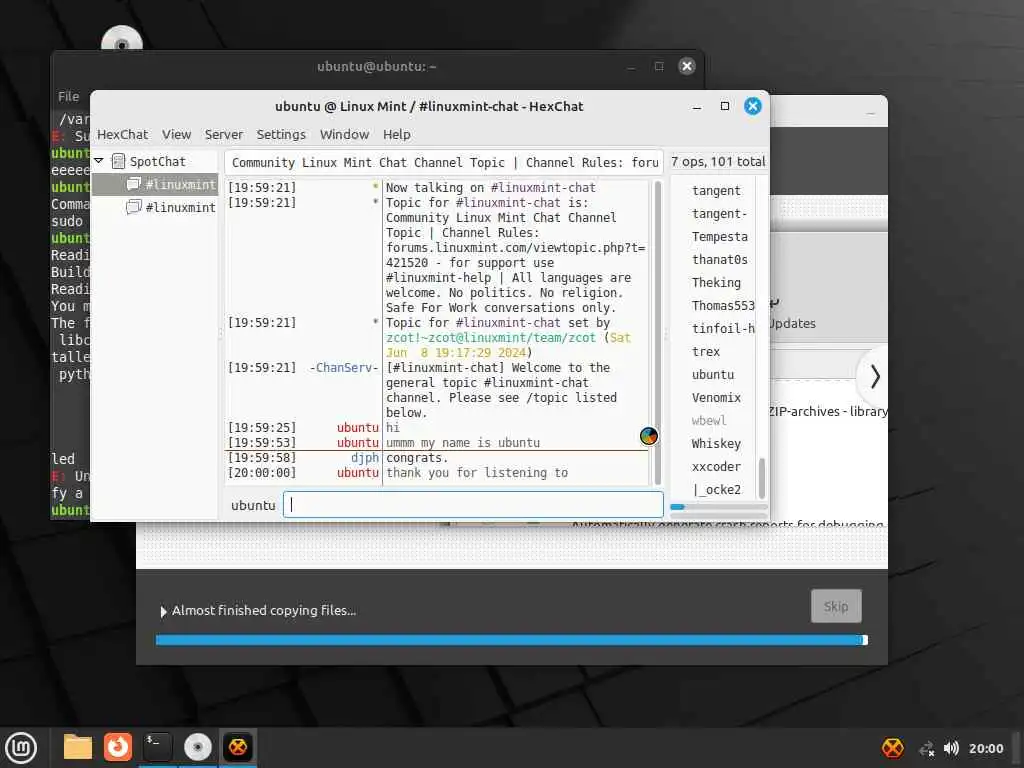Open the network connections tray icon

tap(926, 748)
